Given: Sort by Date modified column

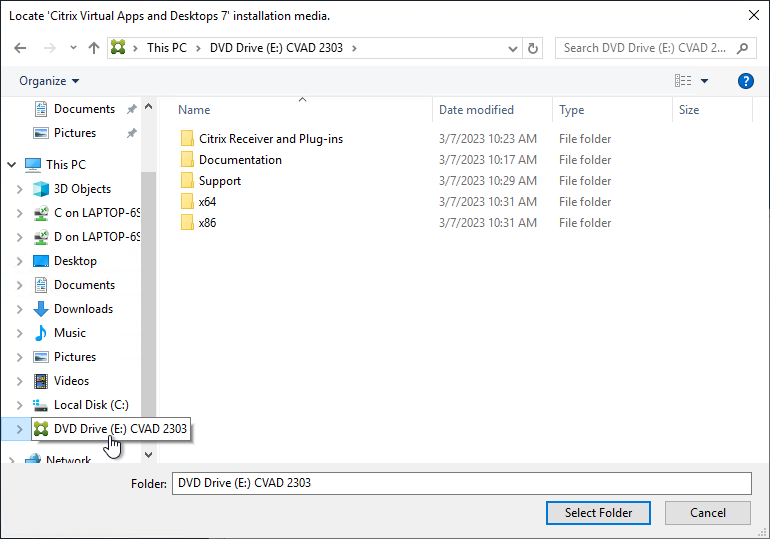Looking at the screenshot, I should pos(476,110).
